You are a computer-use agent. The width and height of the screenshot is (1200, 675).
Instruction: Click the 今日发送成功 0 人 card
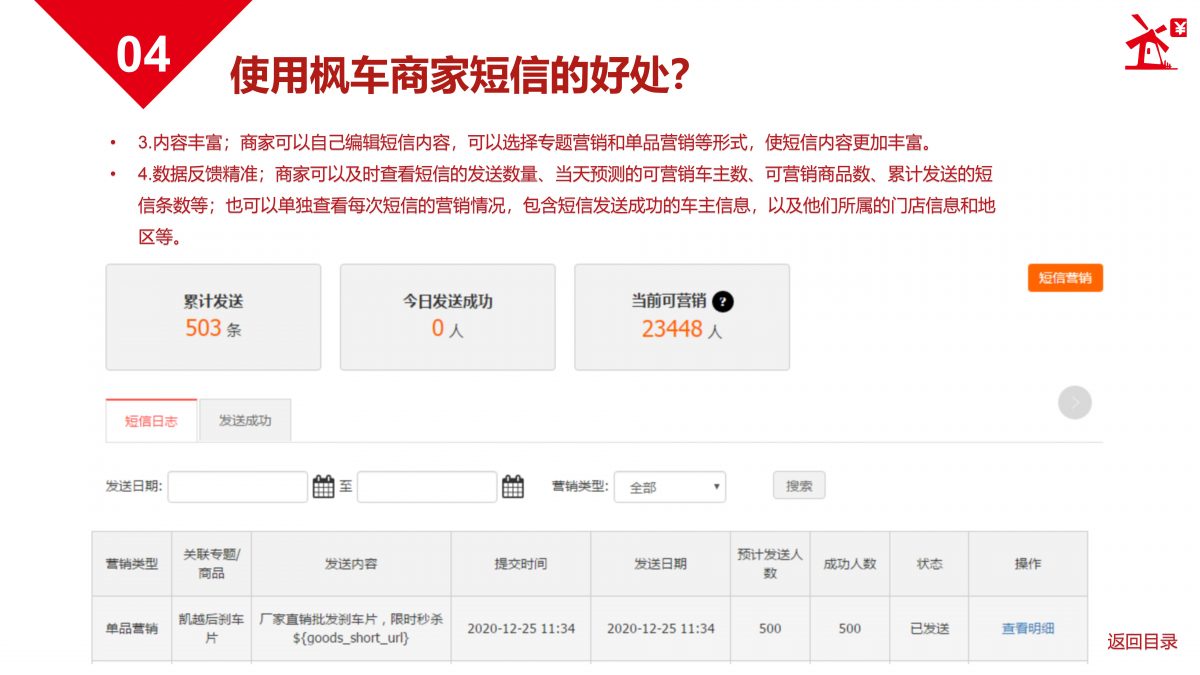448,317
